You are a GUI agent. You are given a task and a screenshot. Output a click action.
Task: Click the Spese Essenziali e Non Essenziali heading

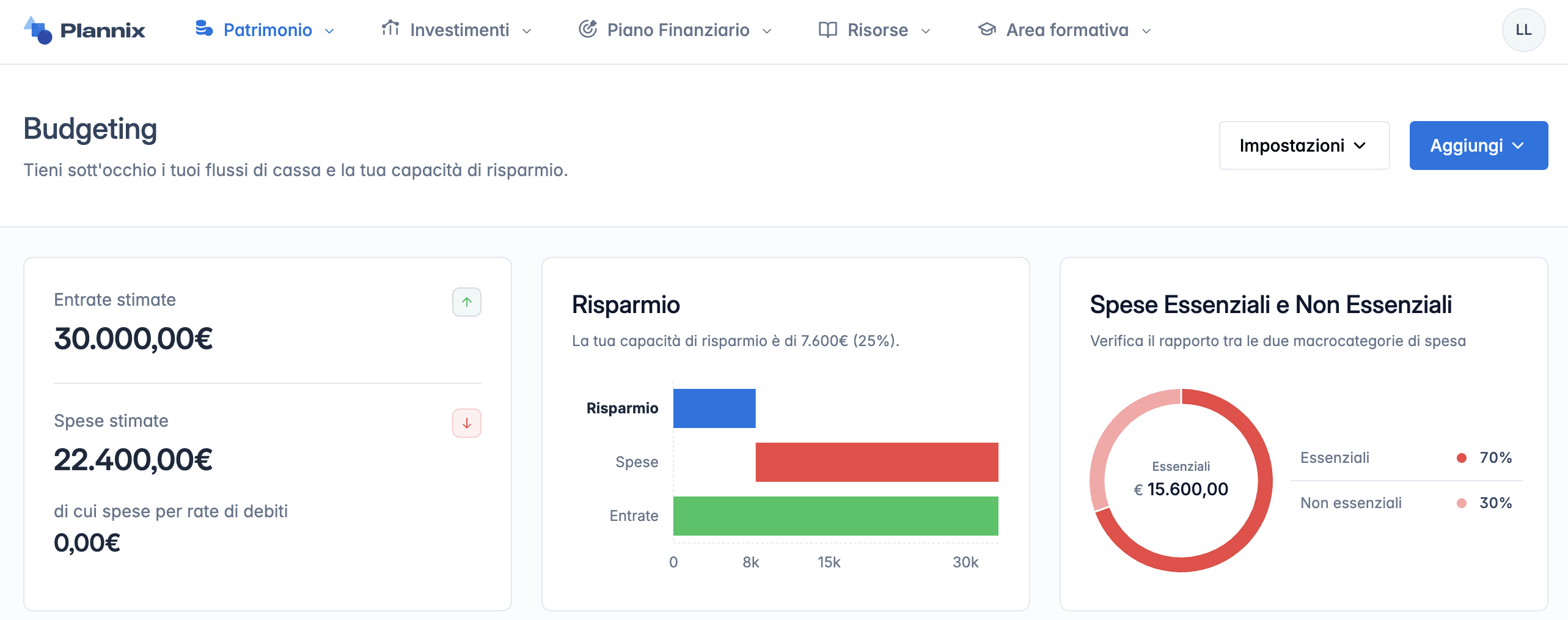click(x=1271, y=304)
